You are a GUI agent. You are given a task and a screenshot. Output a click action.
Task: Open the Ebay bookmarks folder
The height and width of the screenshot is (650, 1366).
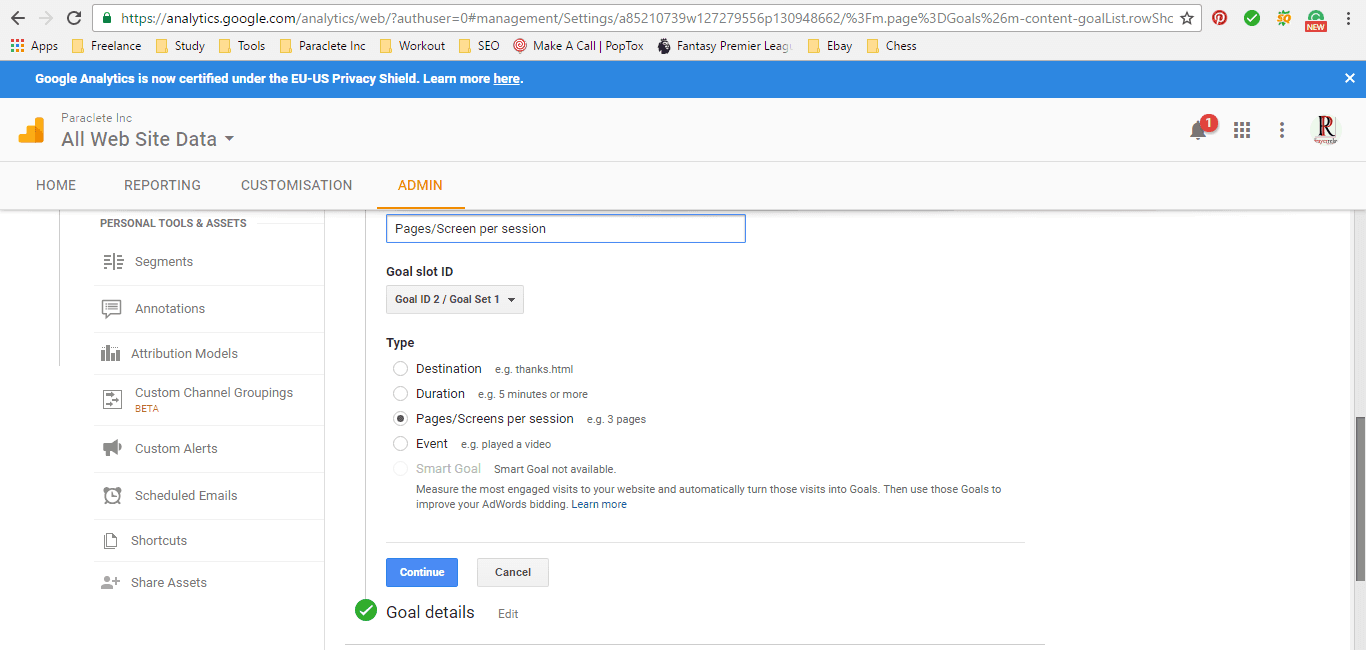click(830, 46)
